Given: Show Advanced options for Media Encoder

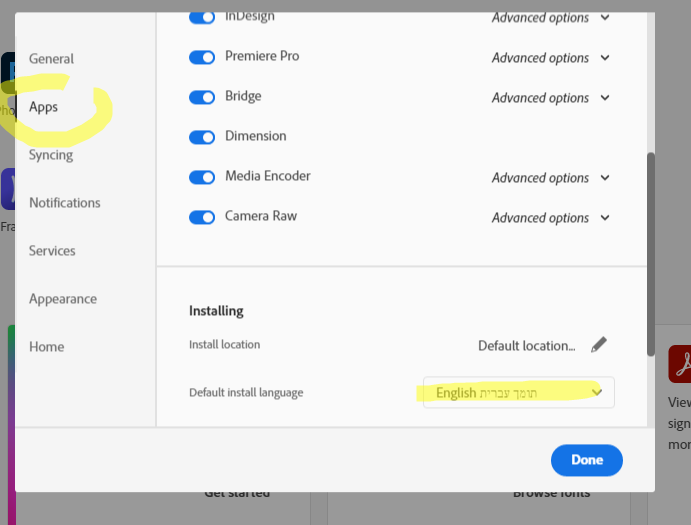Looking at the screenshot, I should [550, 178].
